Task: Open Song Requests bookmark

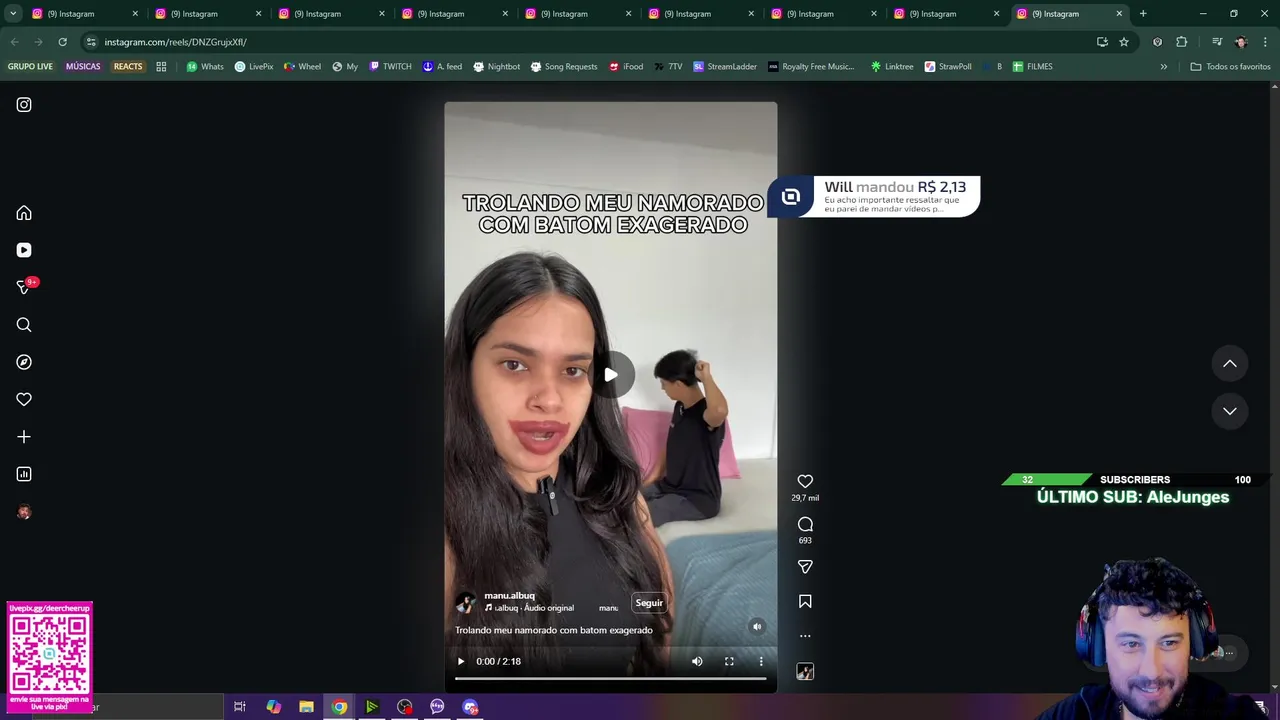Action: pos(563,67)
